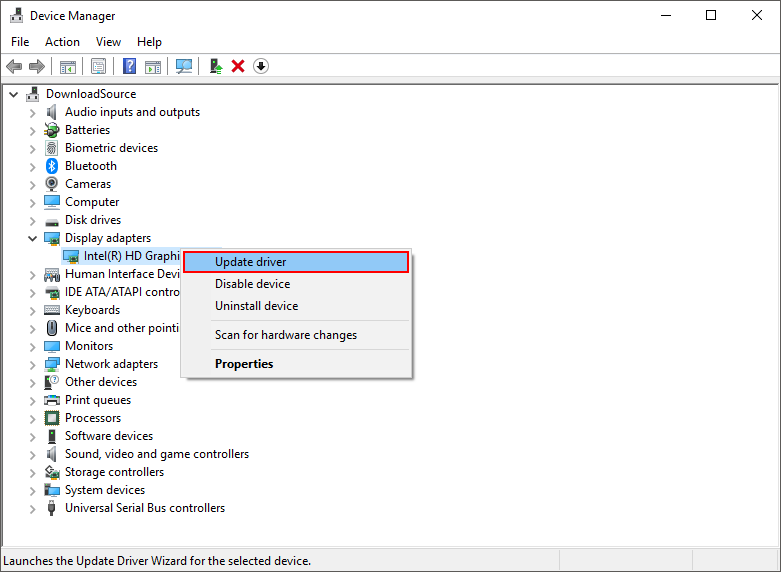Open the File menu
781x572 pixels.
point(20,42)
